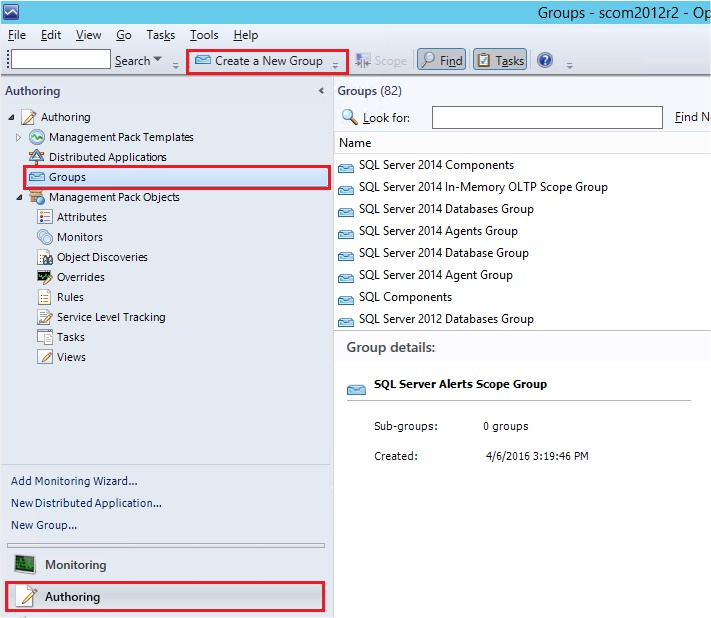The height and width of the screenshot is (618, 711).
Task: Click icon of SQL Server 2014 Agents Group
Action: pos(346,234)
